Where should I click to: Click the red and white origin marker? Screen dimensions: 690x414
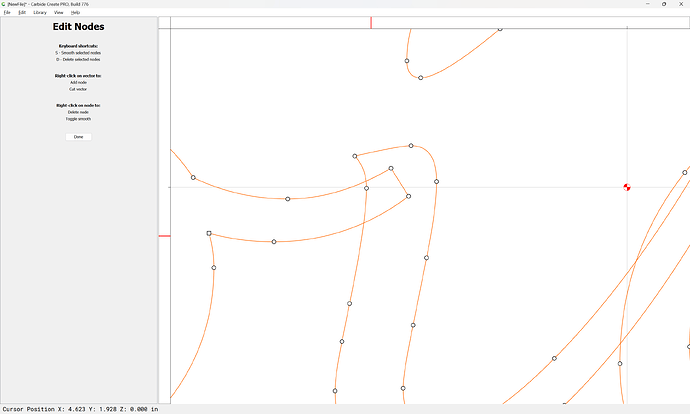(627, 187)
